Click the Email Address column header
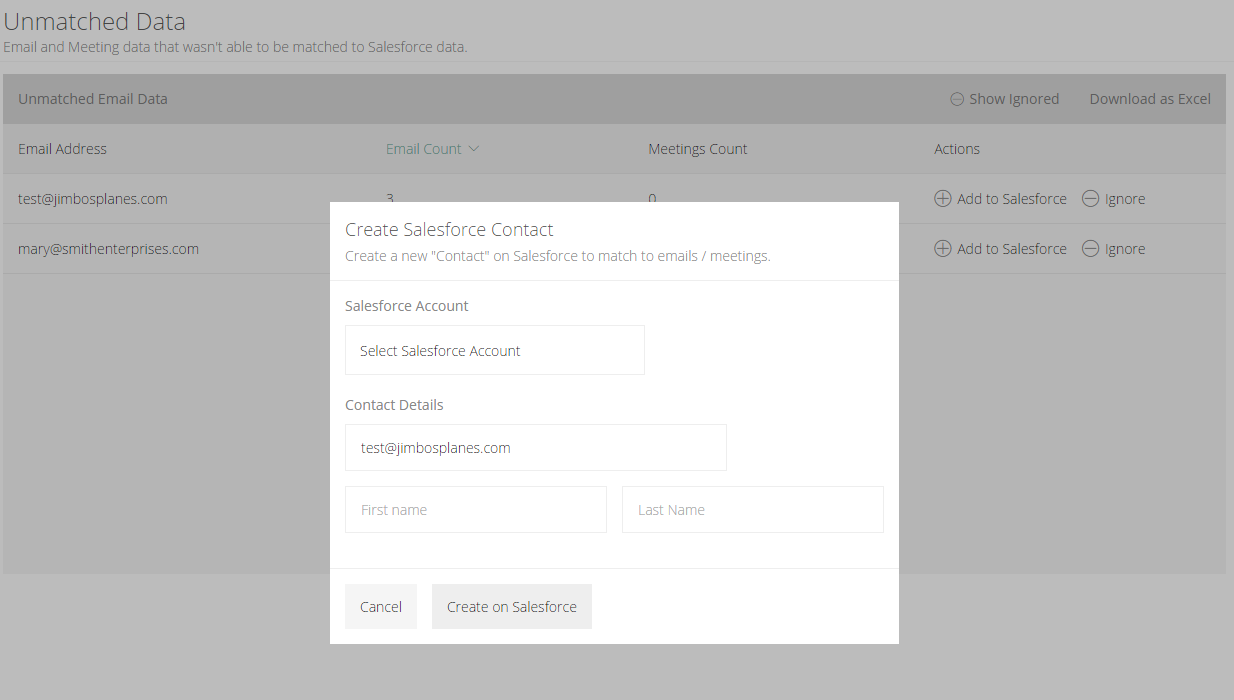 (62, 149)
